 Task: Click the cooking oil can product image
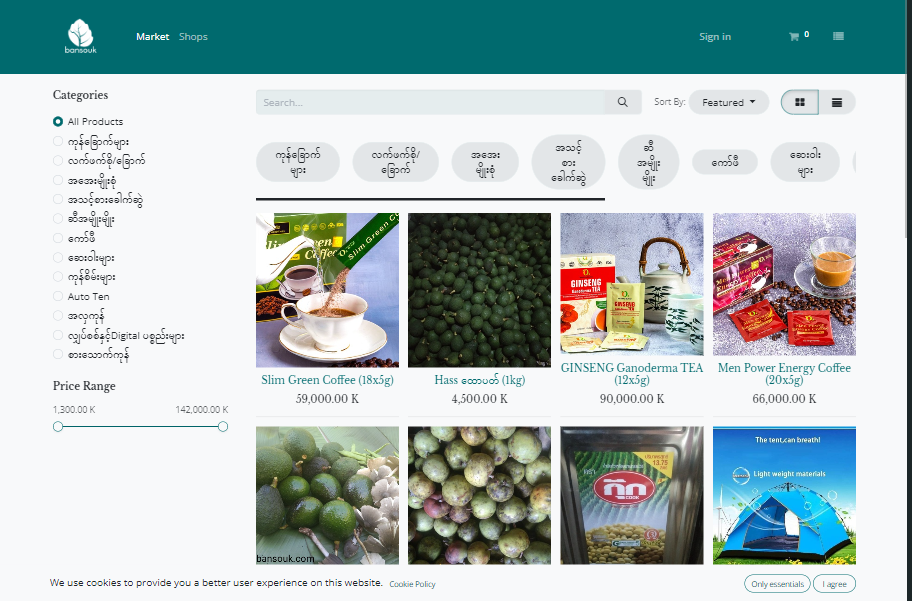[632, 496]
